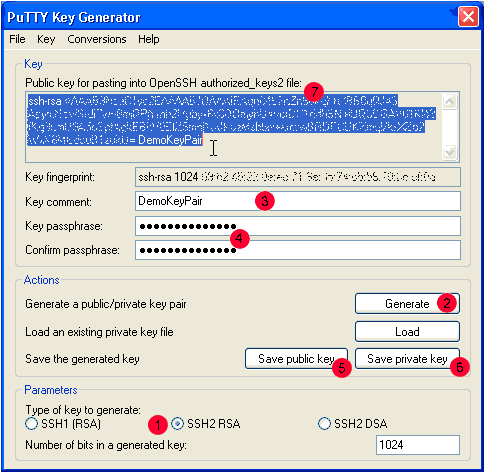
Task: Focus the Key comment field
Action: (x=298, y=201)
